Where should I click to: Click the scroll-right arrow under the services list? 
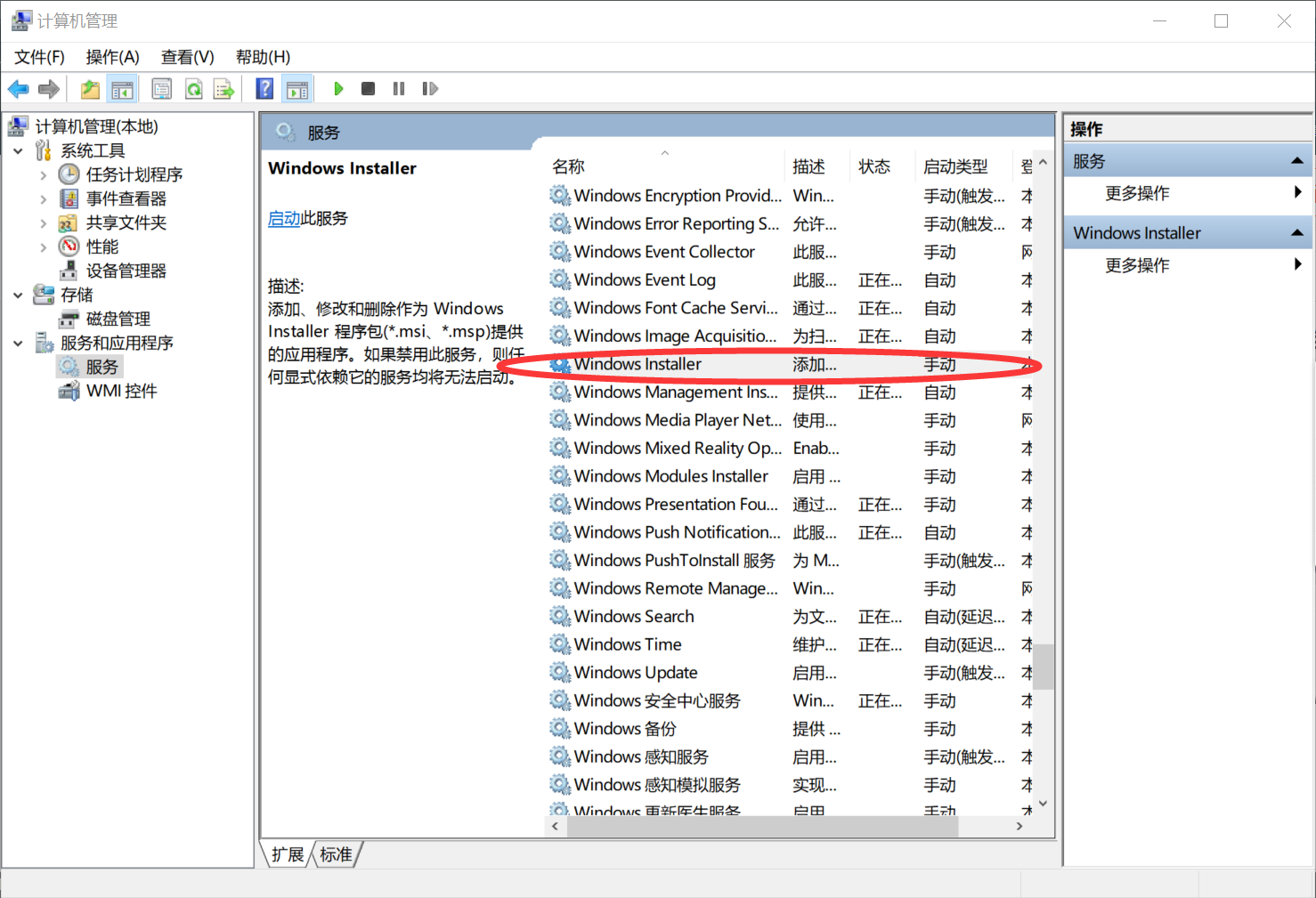[x=1019, y=827]
